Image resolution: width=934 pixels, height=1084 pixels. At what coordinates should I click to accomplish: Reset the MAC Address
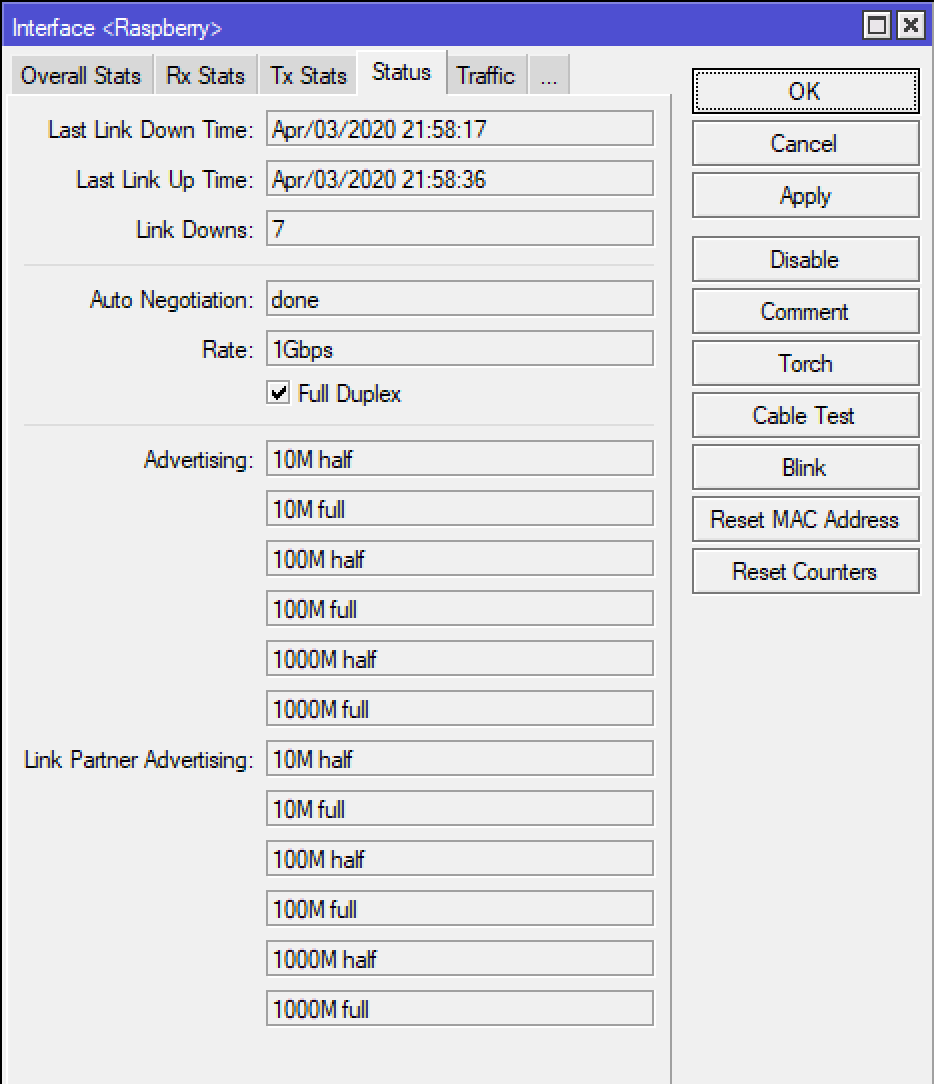(x=805, y=519)
